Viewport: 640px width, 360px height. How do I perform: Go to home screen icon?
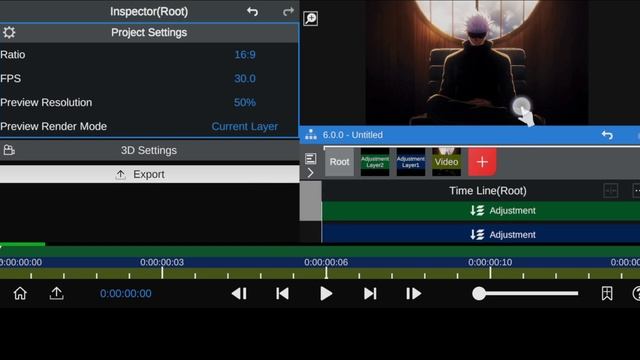click(20, 293)
